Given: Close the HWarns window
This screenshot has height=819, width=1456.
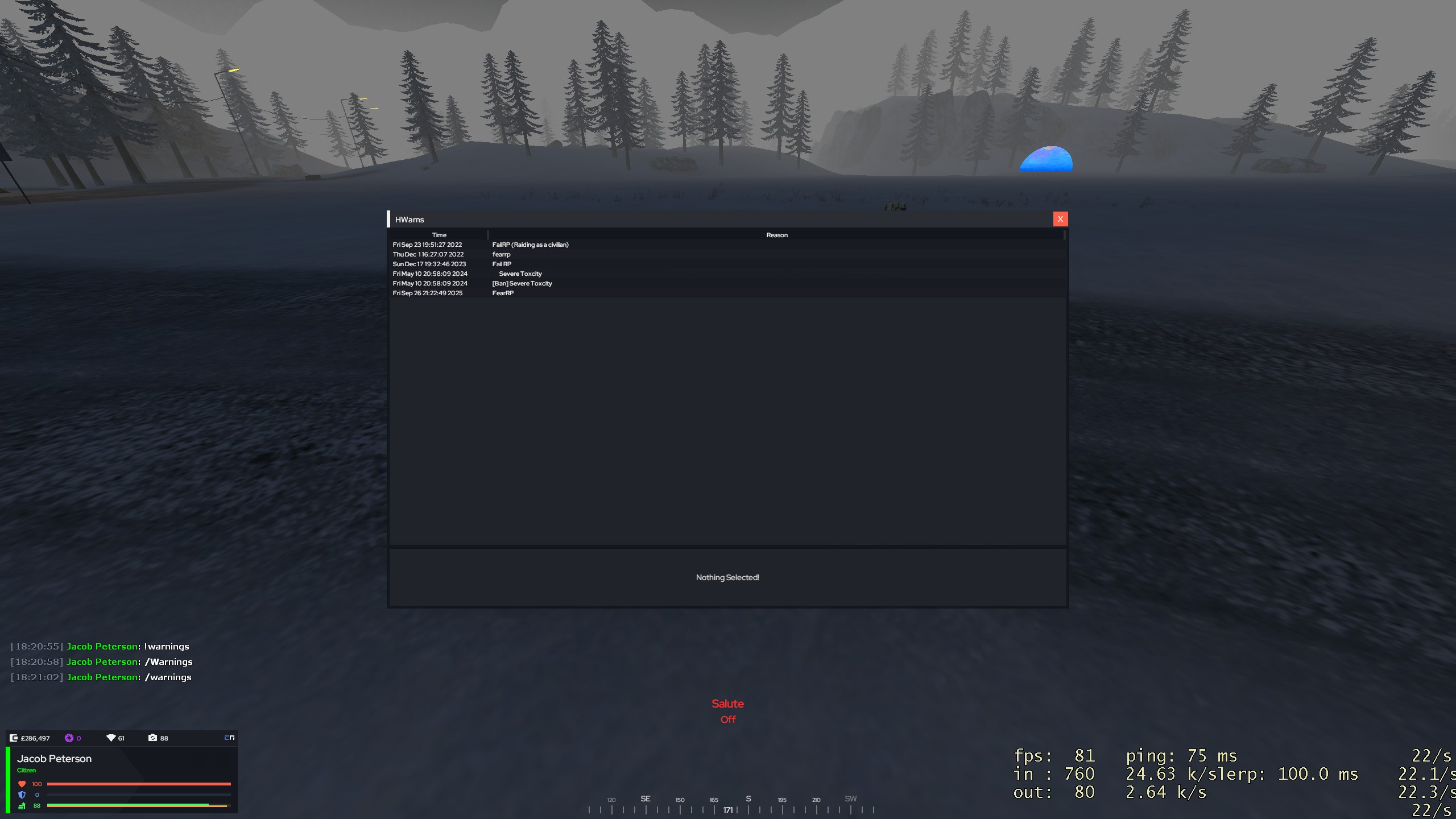Looking at the screenshot, I should tap(1060, 219).
